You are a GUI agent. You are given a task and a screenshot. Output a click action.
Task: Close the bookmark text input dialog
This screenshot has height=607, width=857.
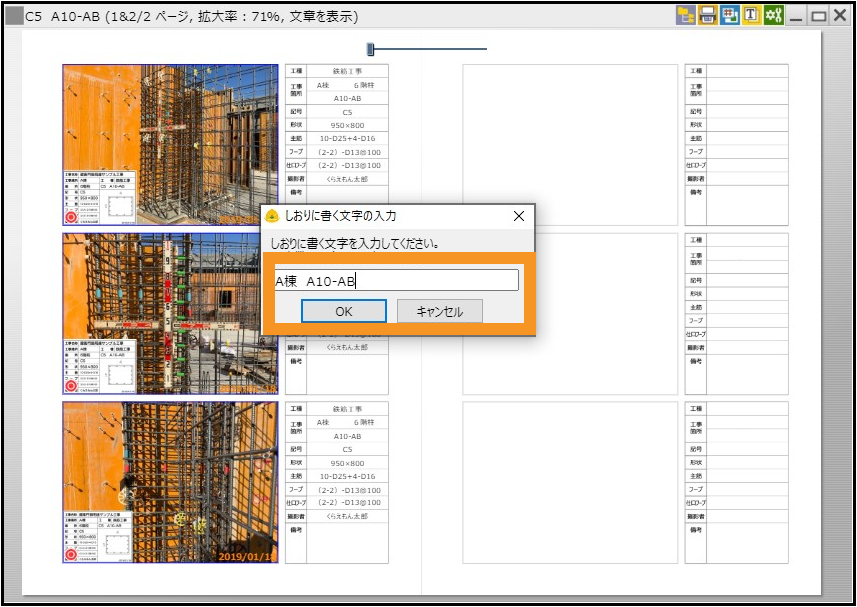[x=518, y=216]
